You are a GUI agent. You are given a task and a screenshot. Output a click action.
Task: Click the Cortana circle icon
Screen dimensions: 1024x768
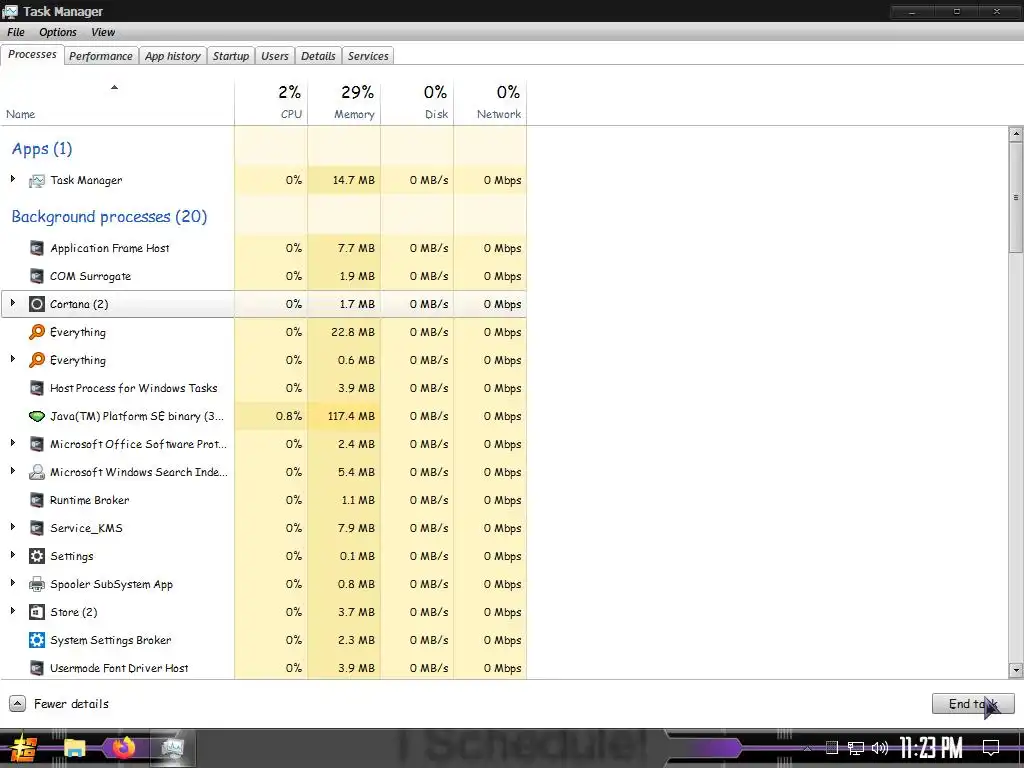pos(37,304)
